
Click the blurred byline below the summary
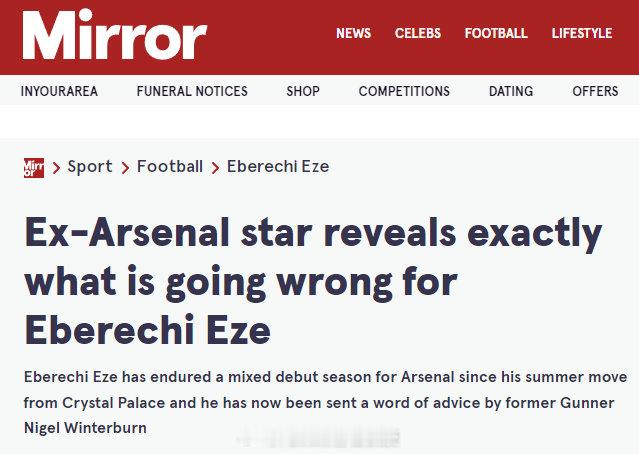[x=320, y=437]
